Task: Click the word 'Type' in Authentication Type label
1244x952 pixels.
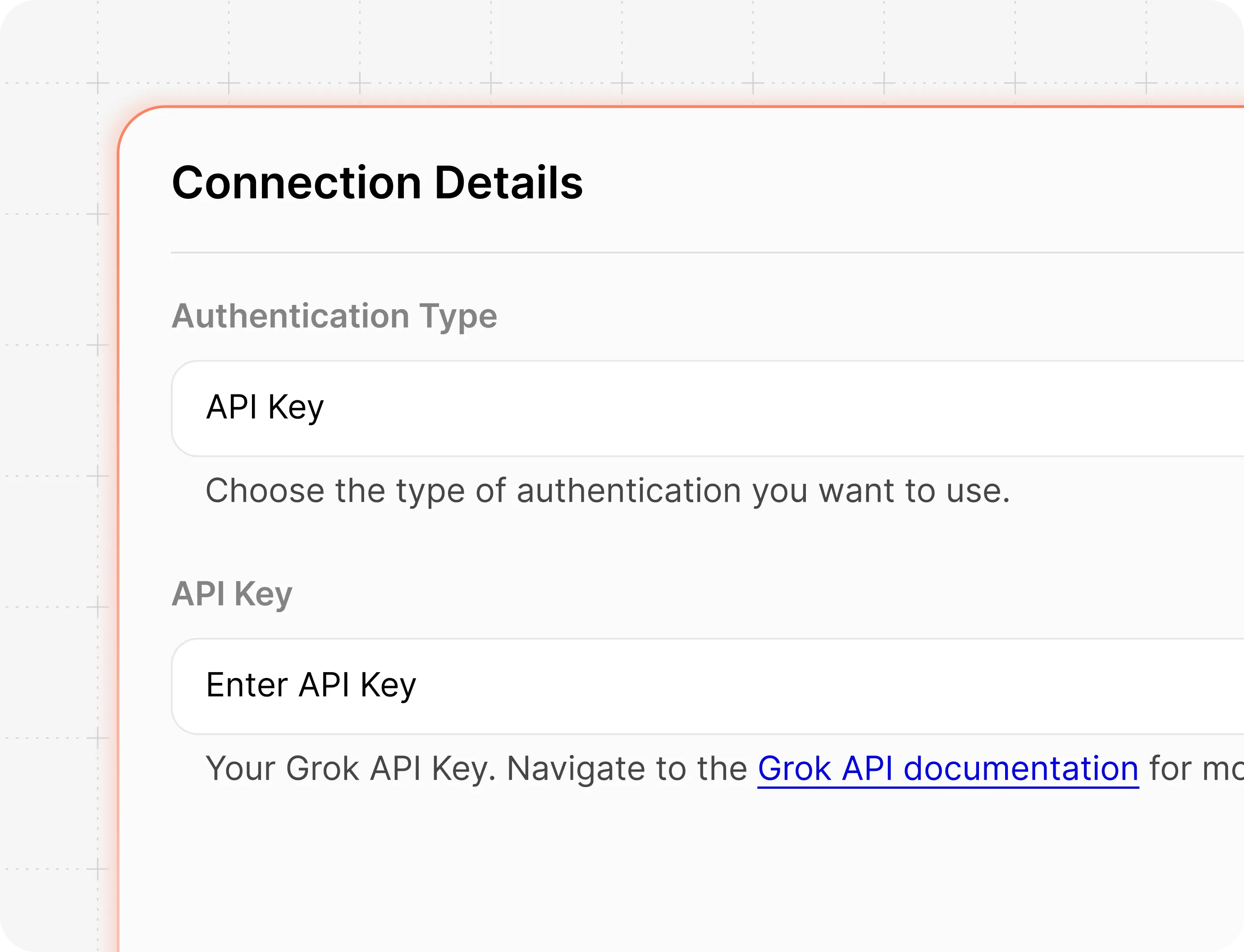Action: [x=458, y=317]
